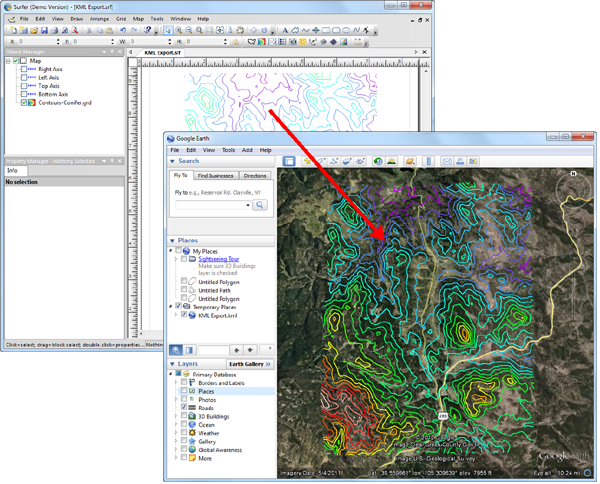Viewport: 600px width, 484px height.
Task: Toggle the Top Axis checkbox in Object Manager
Action: pyautogui.click(x=24, y=86)
